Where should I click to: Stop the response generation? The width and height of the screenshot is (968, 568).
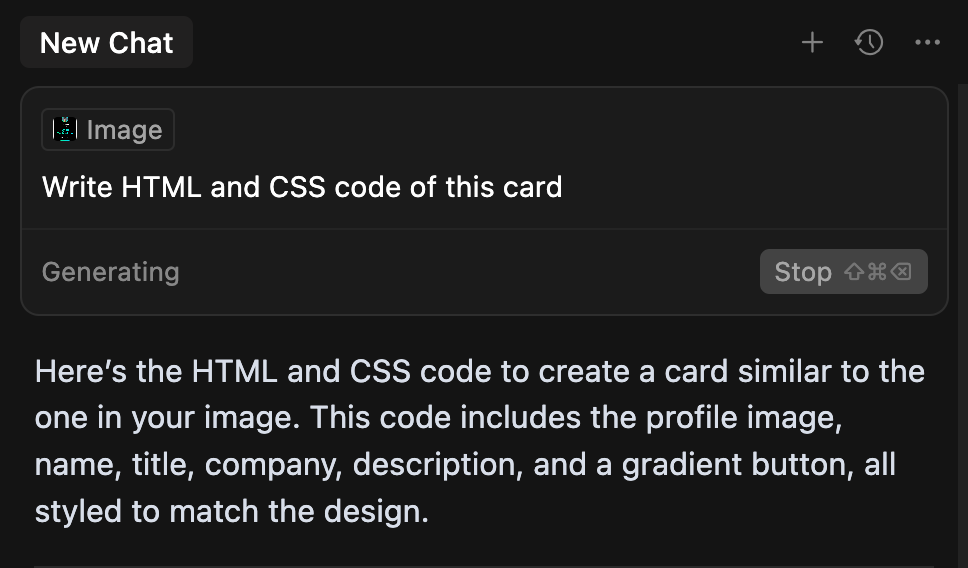point(843,272)
